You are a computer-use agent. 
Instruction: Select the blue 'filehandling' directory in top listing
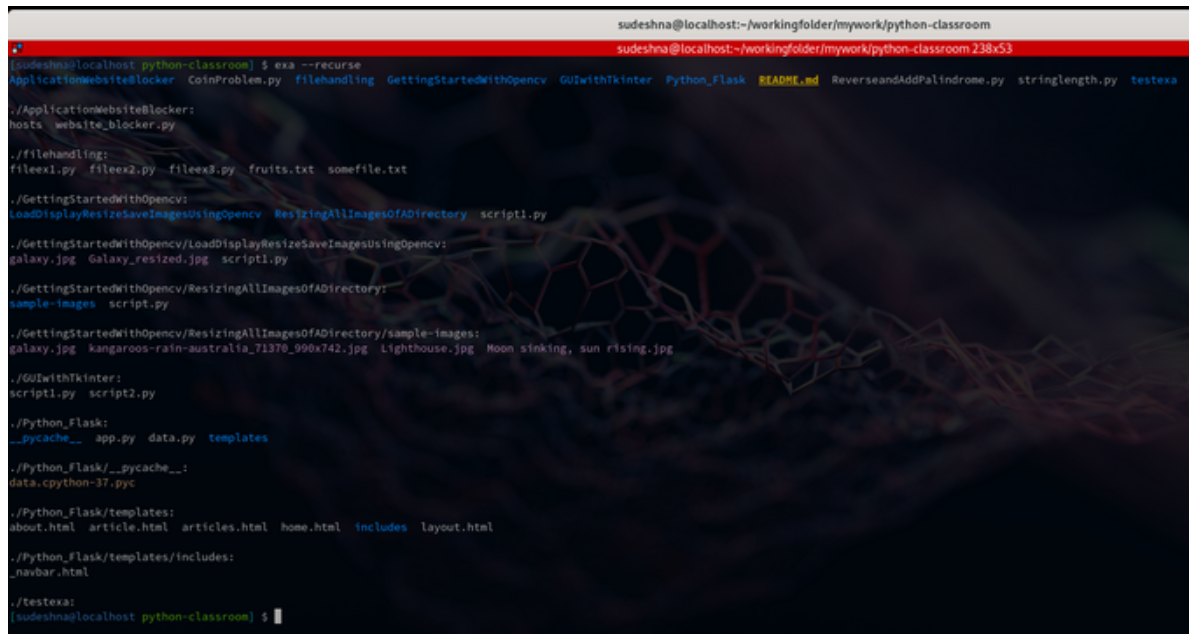point(335,80)
